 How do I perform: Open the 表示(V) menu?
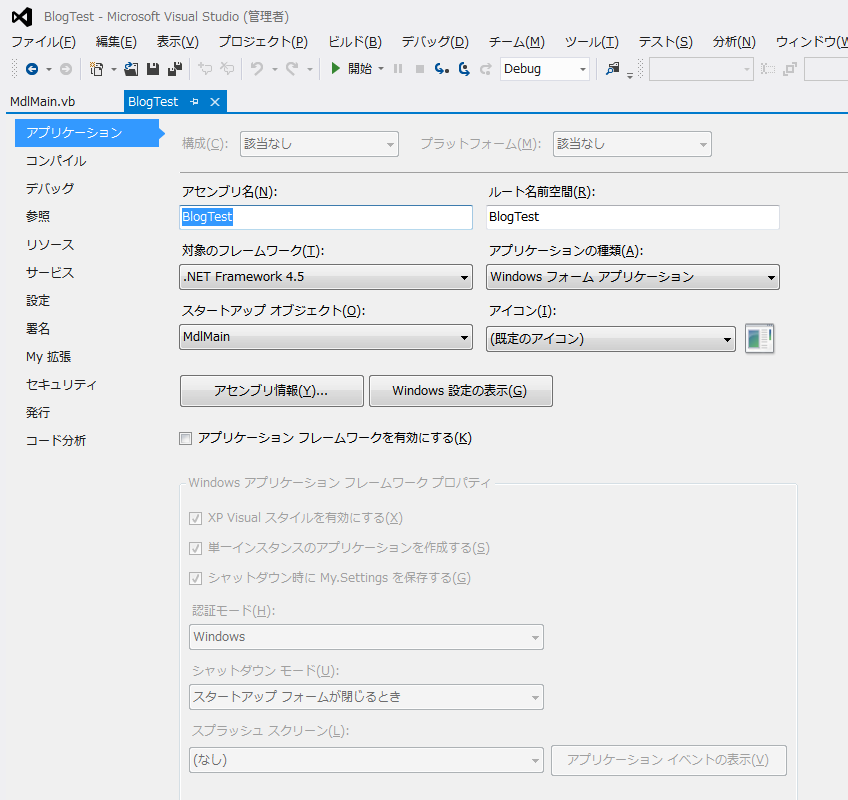(x=177, y=42)
